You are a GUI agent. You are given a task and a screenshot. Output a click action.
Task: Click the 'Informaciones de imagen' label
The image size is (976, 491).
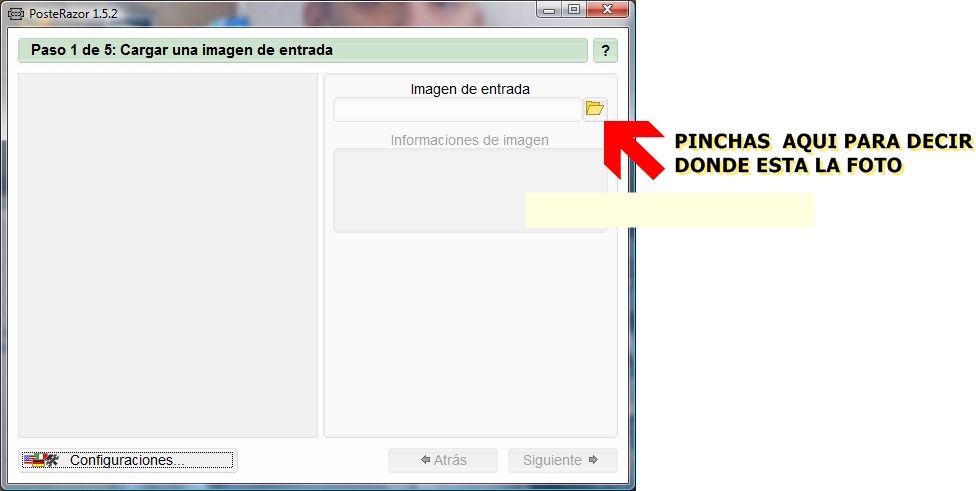[469, 140]
